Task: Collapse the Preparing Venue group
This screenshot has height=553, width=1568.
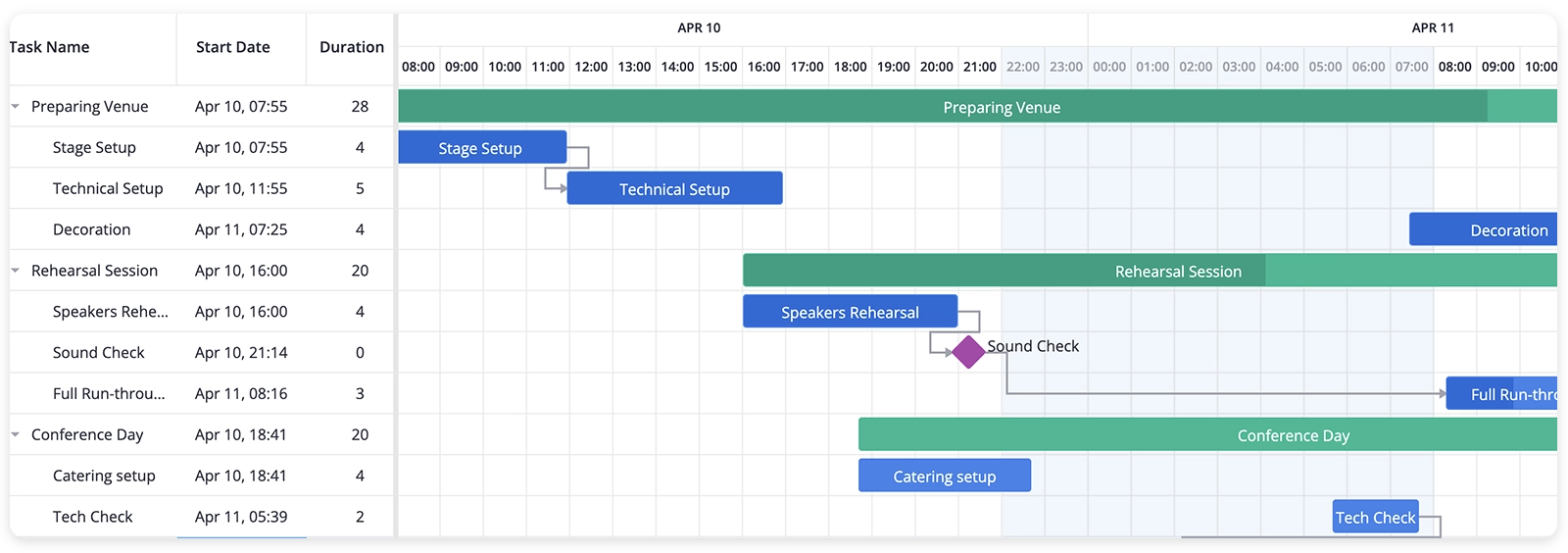Action: tap(16, 106)
